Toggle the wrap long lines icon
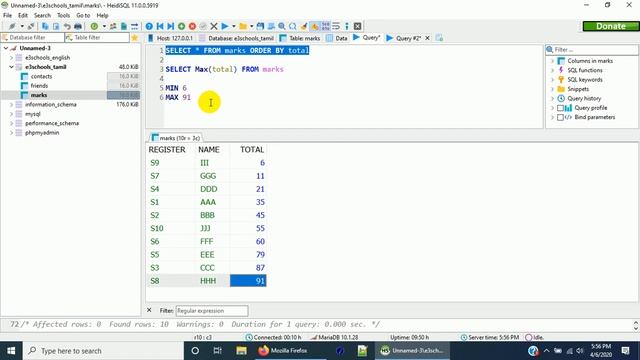The image size is (640, 360). coord(336,26)
